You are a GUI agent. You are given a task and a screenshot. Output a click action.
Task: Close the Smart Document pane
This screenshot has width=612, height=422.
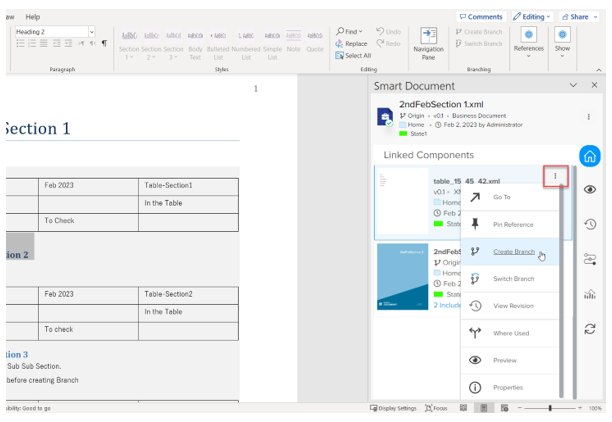point(594,85)
